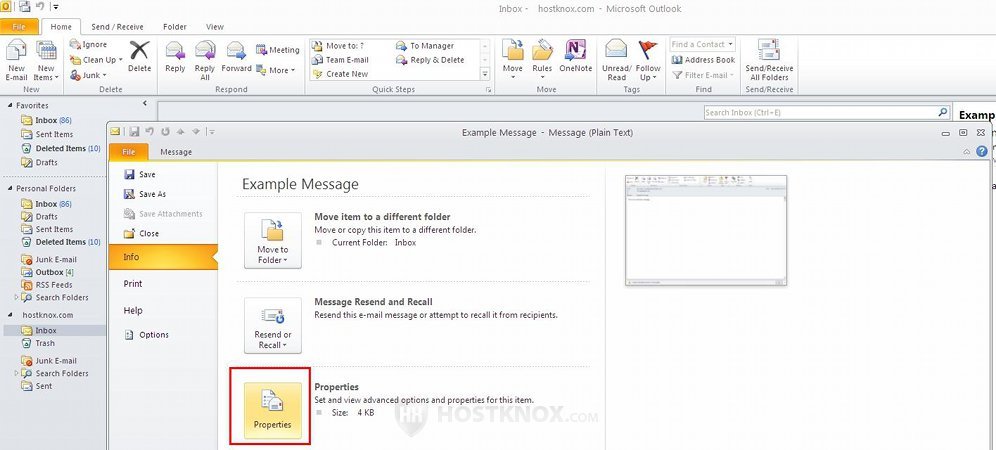Select the Create New quick step
996x450 pixels.
tap(340, 74)
